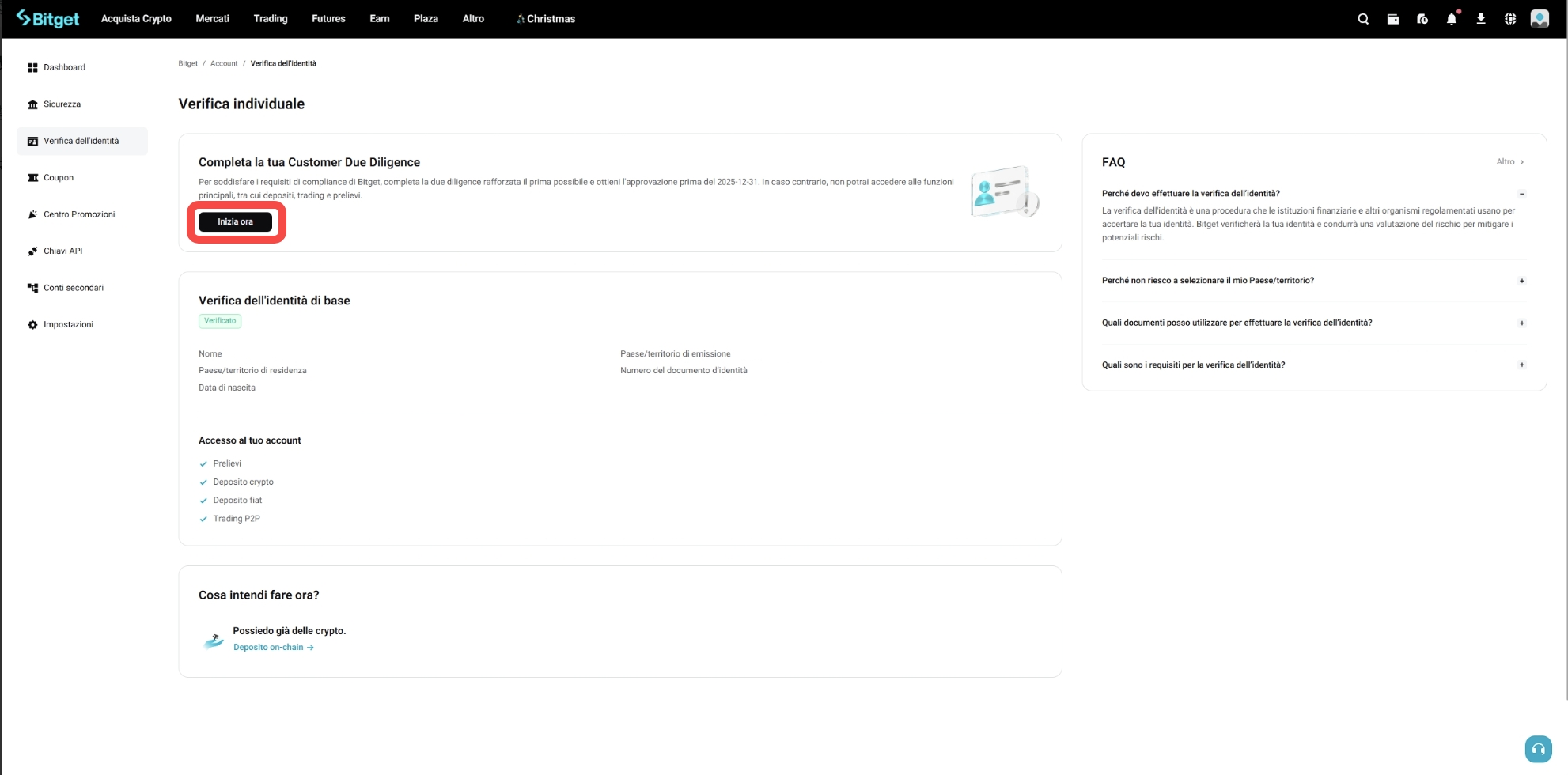Viewport: 1568px width, 775px height.
Task: Open the Christmas menu item
Action: [x=545, y=18]
